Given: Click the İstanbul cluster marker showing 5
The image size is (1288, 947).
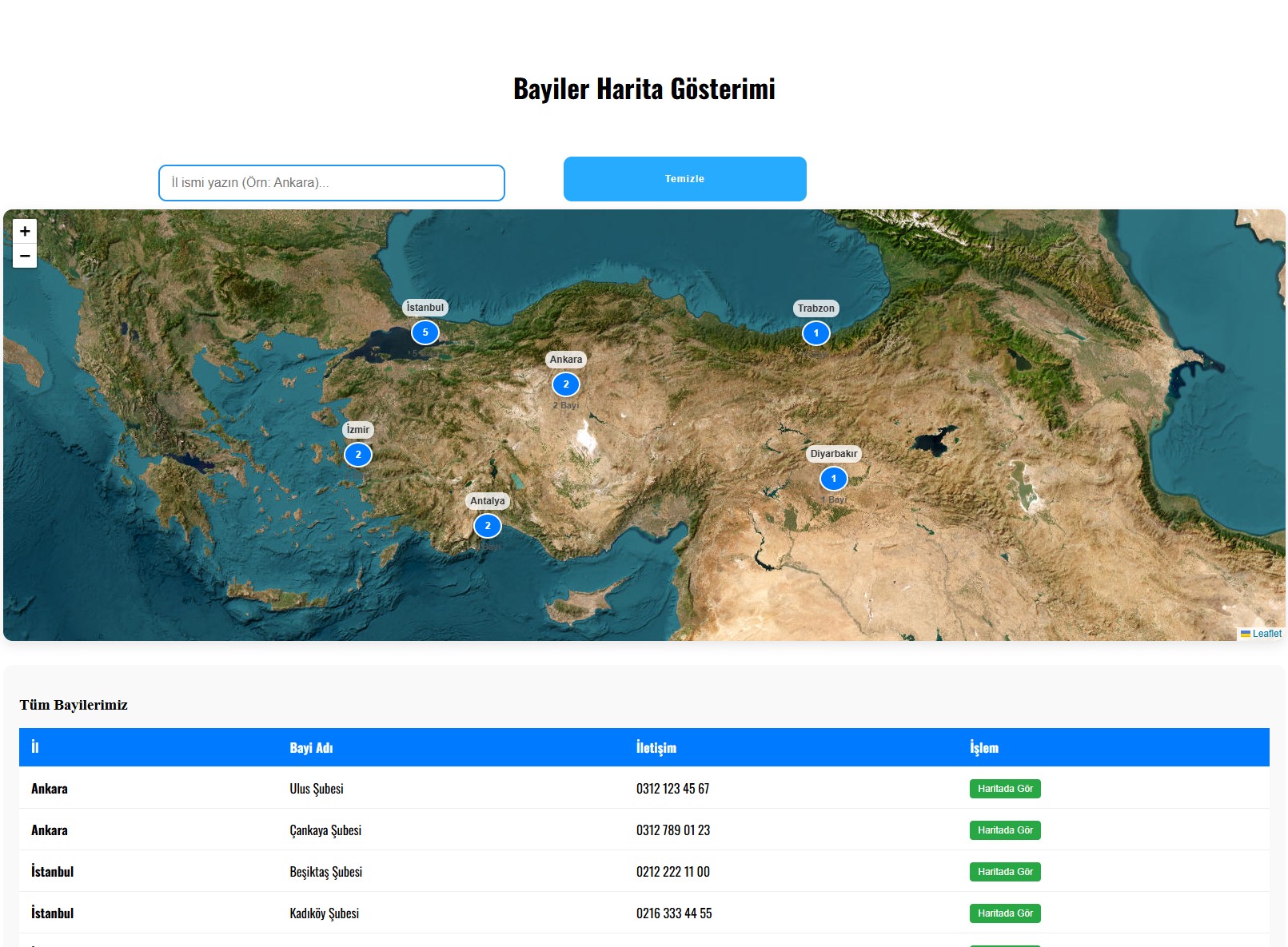Looking at the screenshot, I should [x=425, y=332].
